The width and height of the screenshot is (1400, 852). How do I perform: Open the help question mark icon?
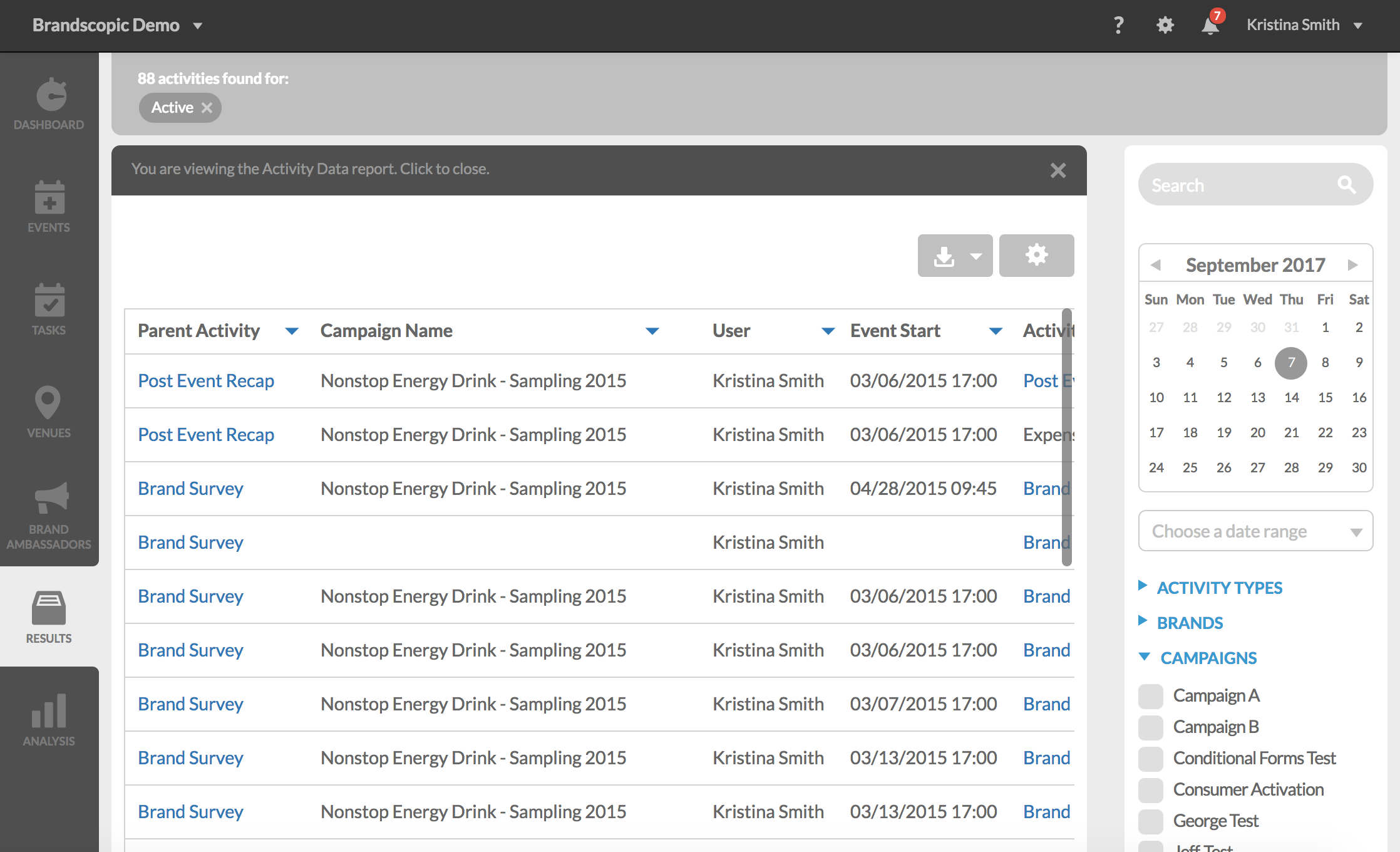[x=1118, y=25]
